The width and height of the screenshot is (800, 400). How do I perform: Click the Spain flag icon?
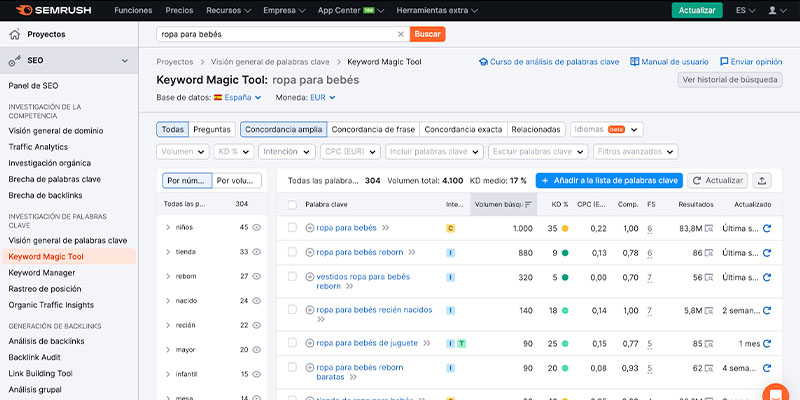(x=218, y=97)
